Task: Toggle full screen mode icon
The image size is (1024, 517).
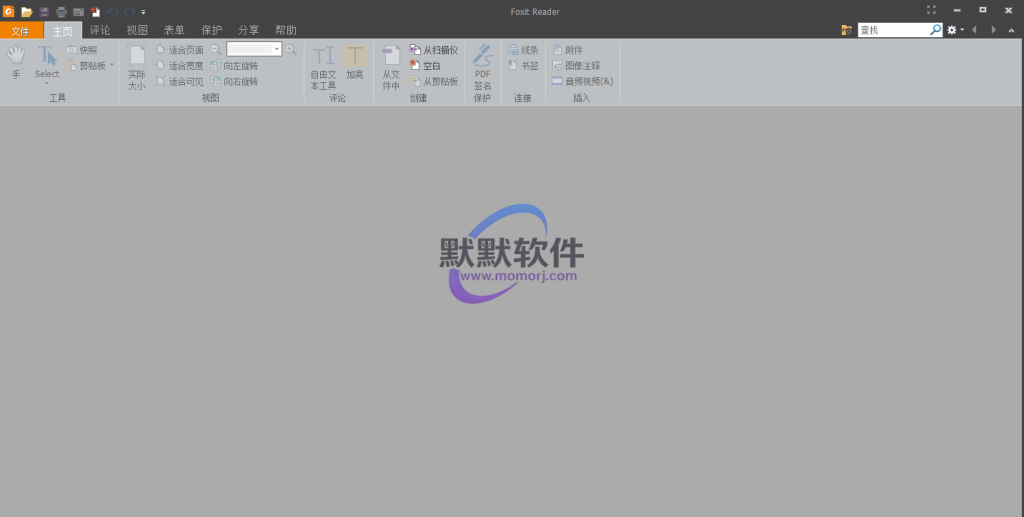Action: (x=932, y=10)
